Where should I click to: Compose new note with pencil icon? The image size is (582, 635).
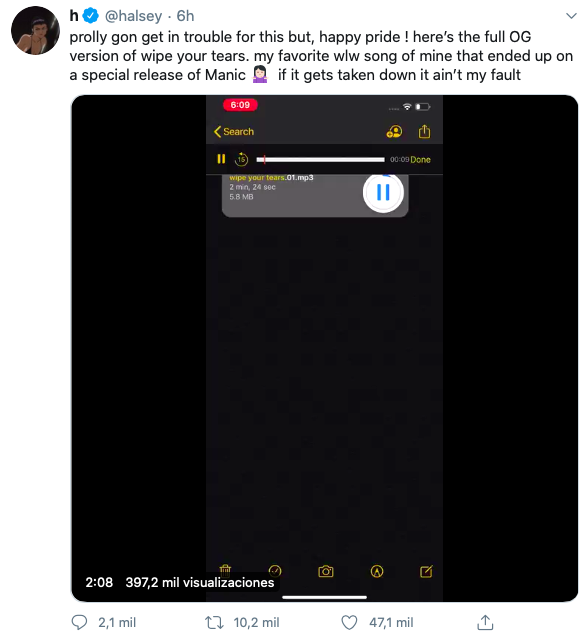pyautogui.click(x=426, y=571)
